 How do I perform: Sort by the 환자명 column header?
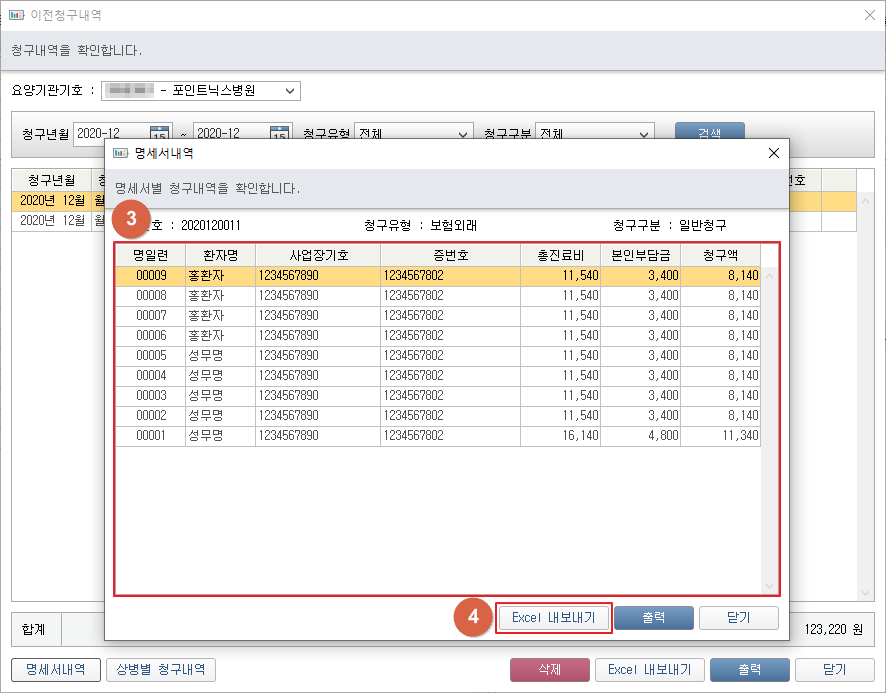pyautogui.click(x=220, y=255)
